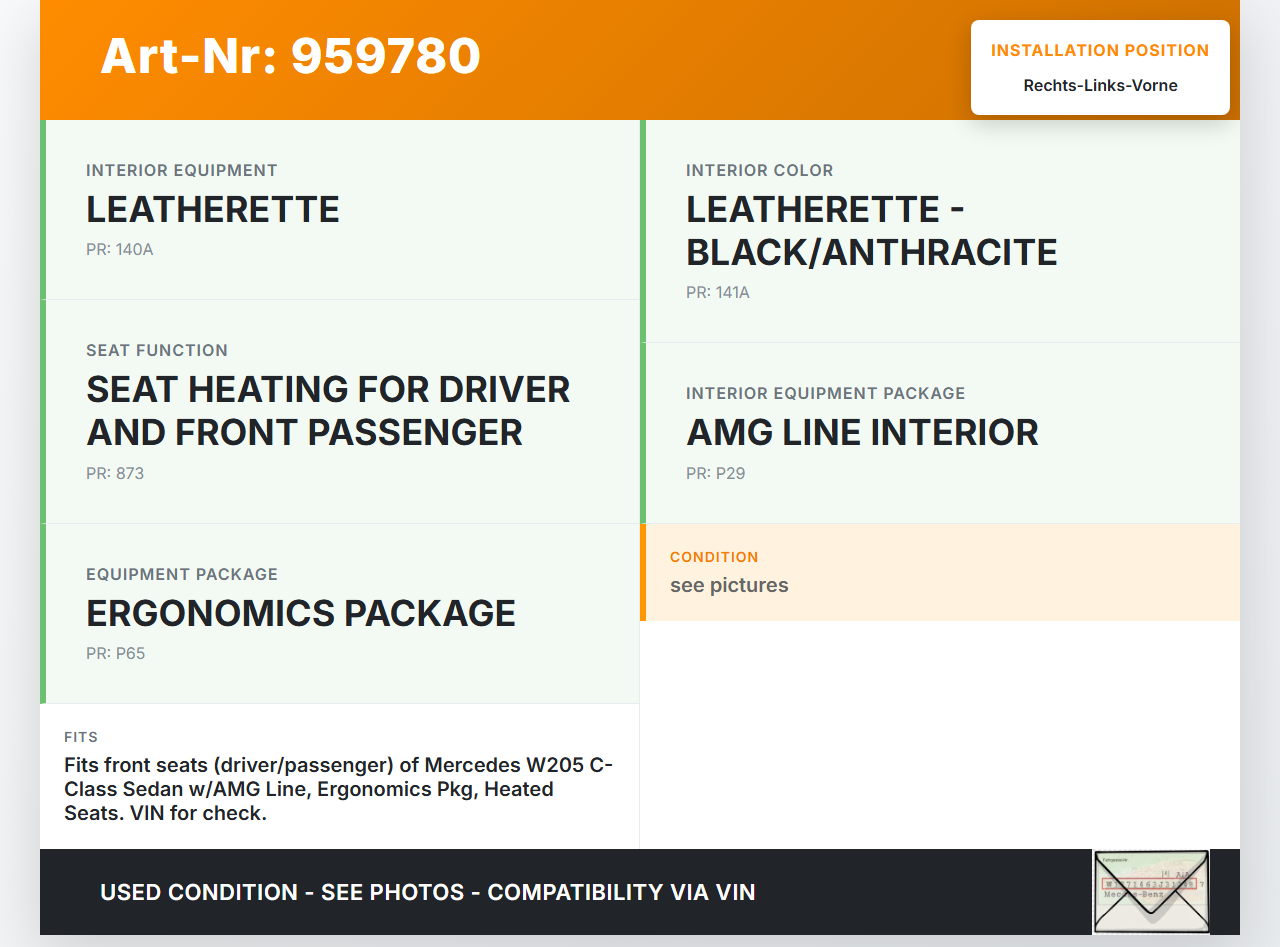Click the PR: 140A code

[x=120, y=250]
